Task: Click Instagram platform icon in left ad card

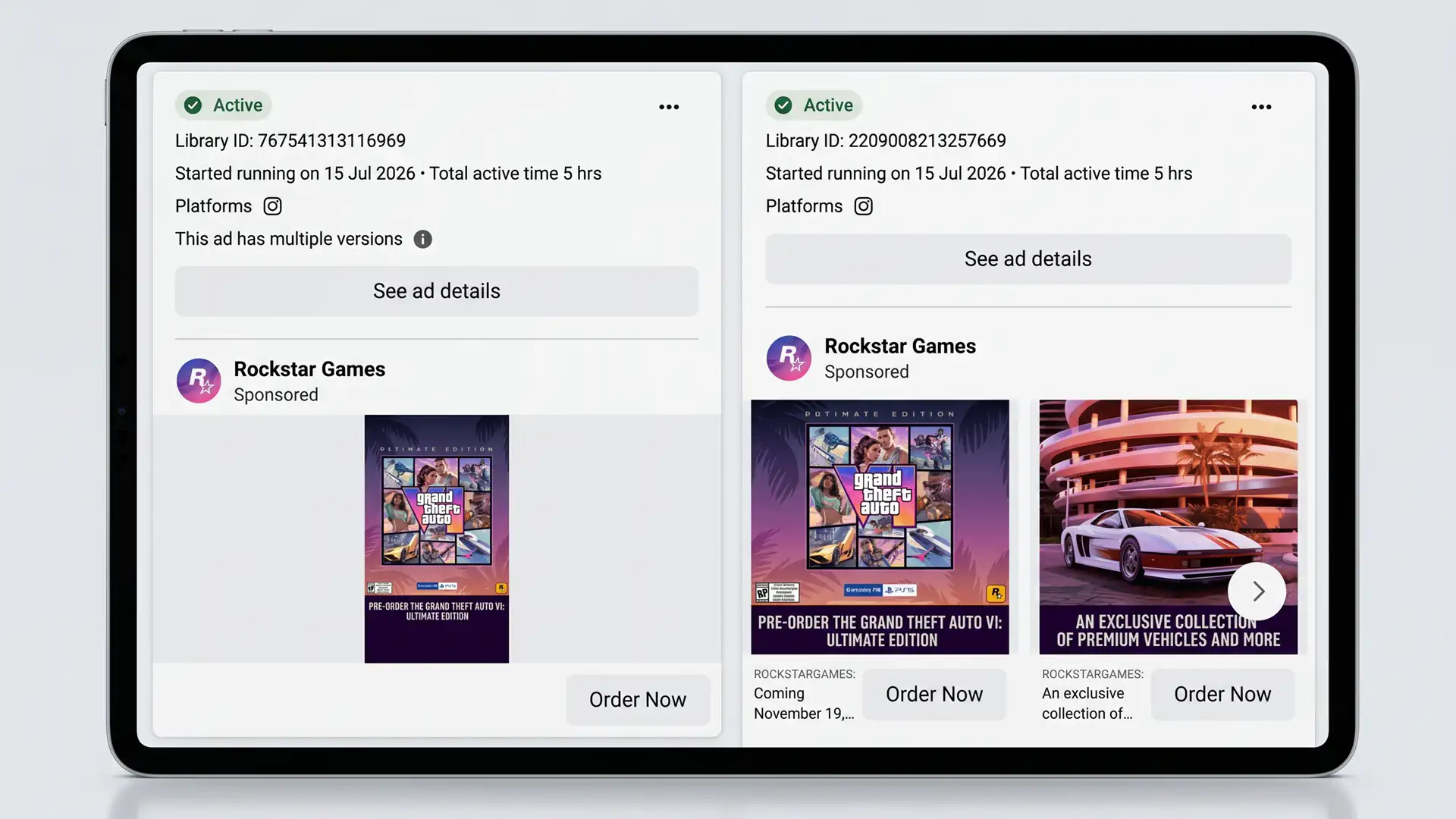Action: coord(272,206)
